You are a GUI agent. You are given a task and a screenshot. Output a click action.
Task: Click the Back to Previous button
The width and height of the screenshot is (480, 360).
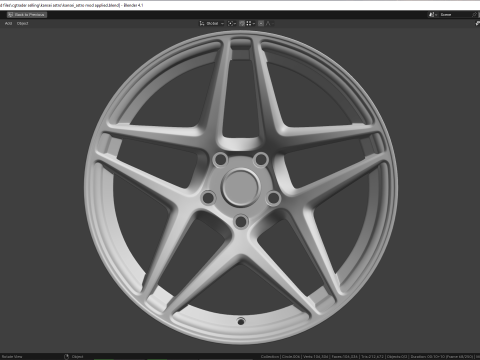click(27, 15)
